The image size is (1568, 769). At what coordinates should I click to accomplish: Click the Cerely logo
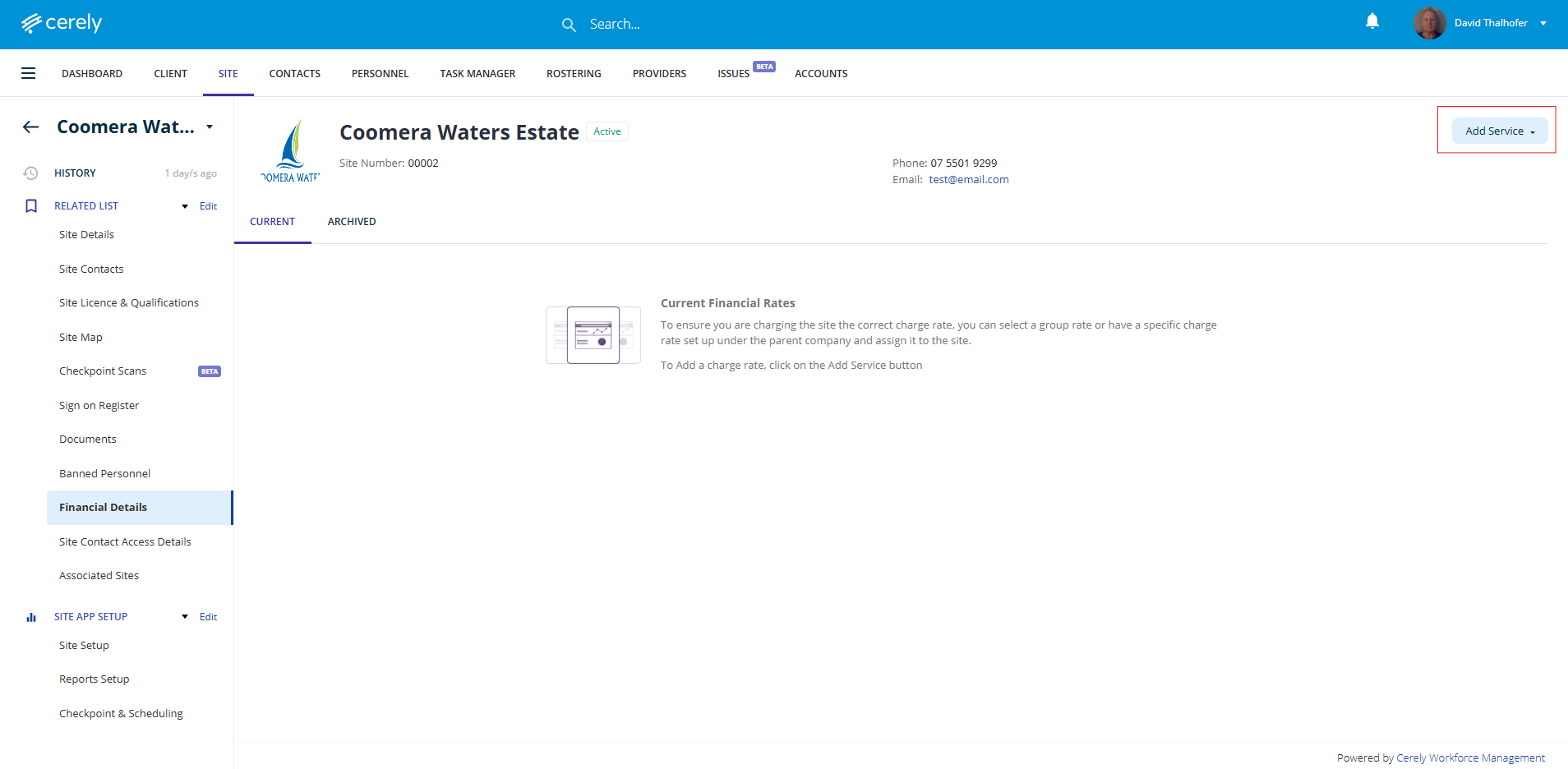[62, 23]
